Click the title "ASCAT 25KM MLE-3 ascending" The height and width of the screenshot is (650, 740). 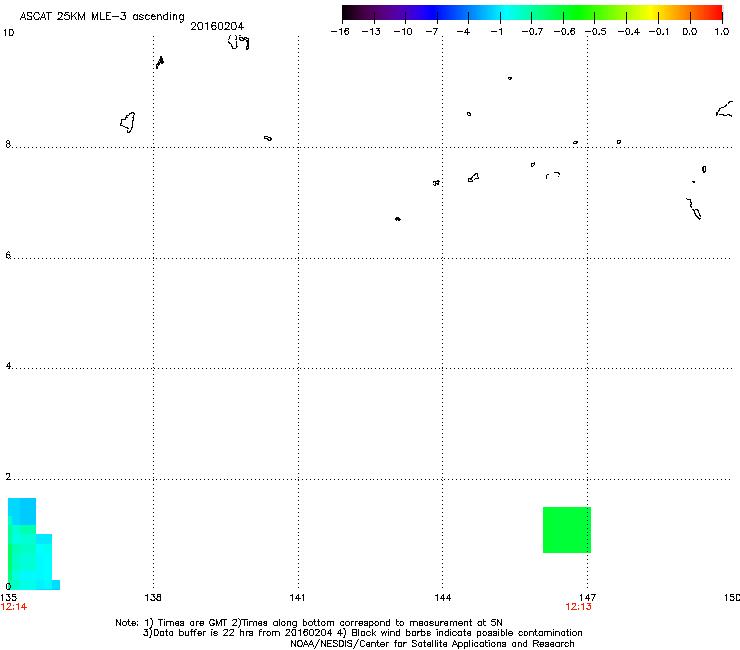102,17
